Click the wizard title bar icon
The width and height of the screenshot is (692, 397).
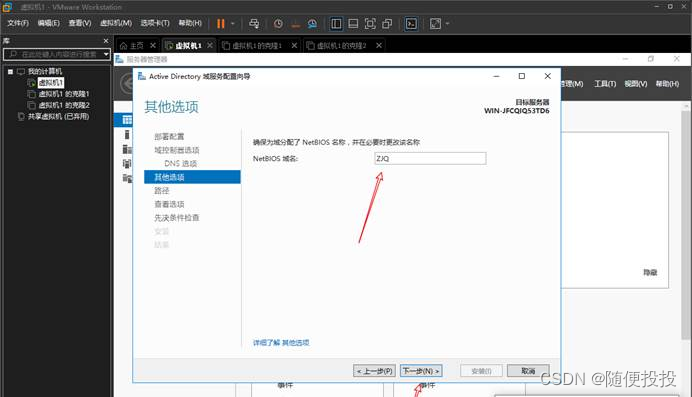point(142,76)
